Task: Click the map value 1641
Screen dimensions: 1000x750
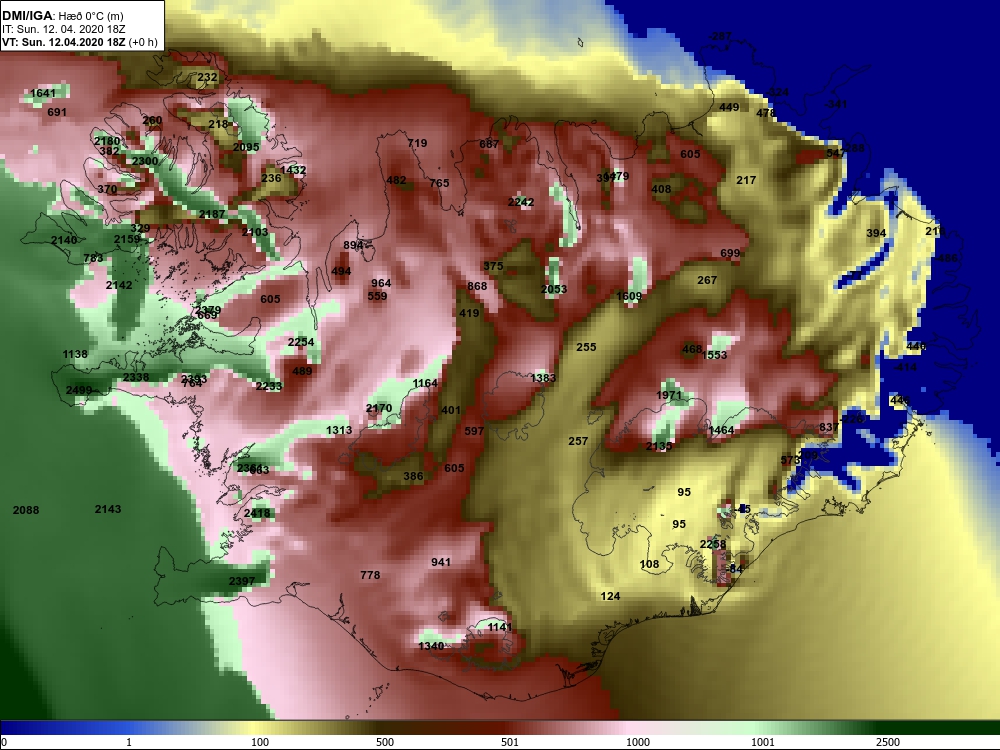Action: point(43,93)
